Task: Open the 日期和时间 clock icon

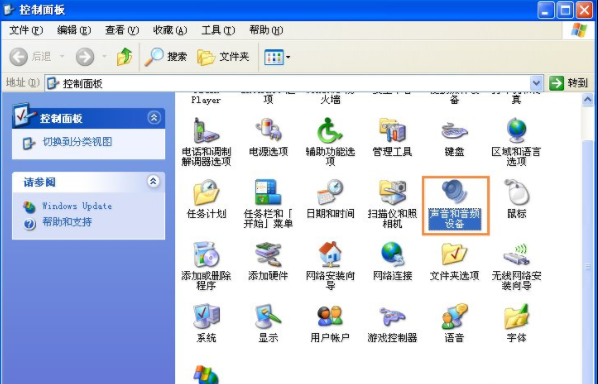Action: click(330, 192)
